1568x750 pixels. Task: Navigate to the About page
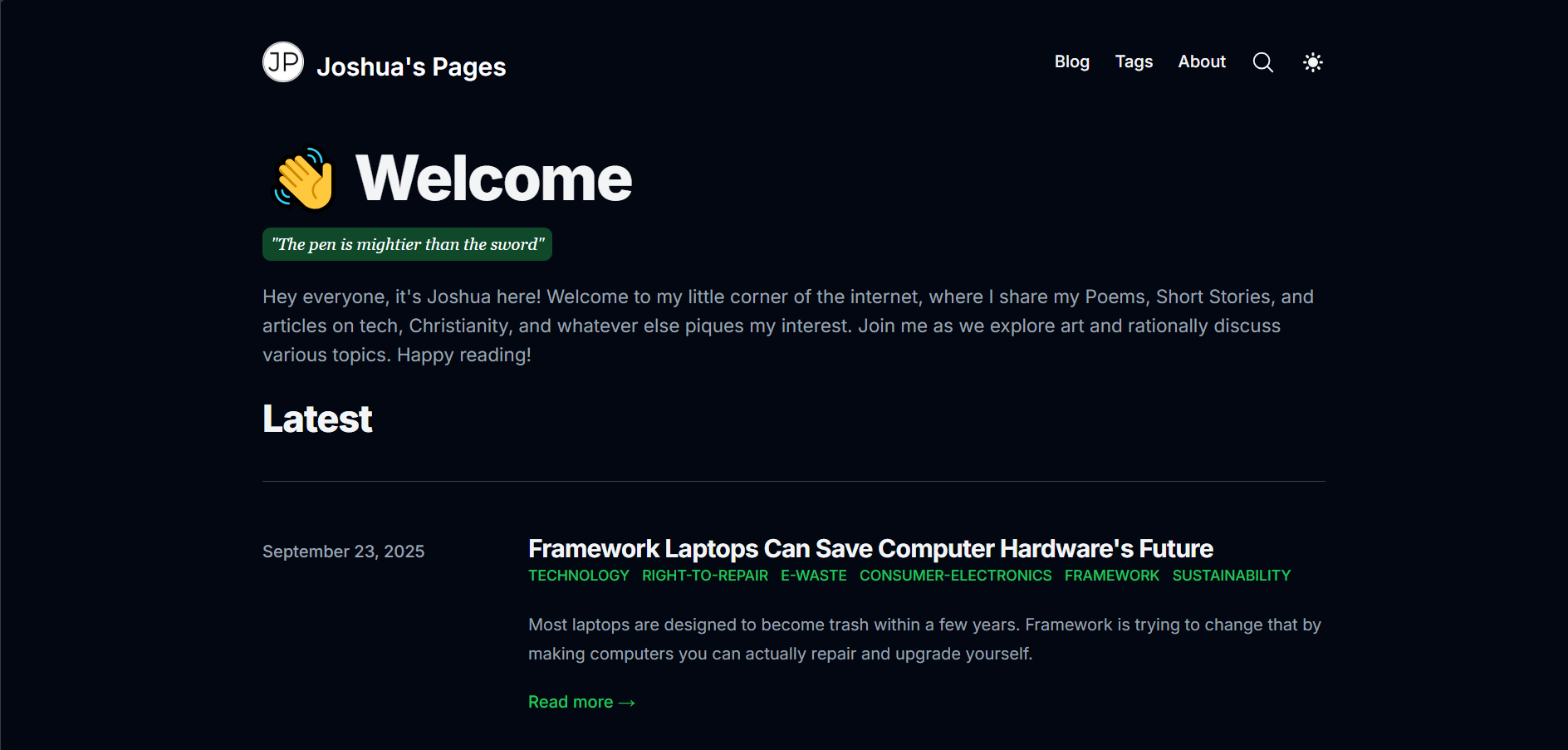pyautogui.click(x=1201, y=61)
